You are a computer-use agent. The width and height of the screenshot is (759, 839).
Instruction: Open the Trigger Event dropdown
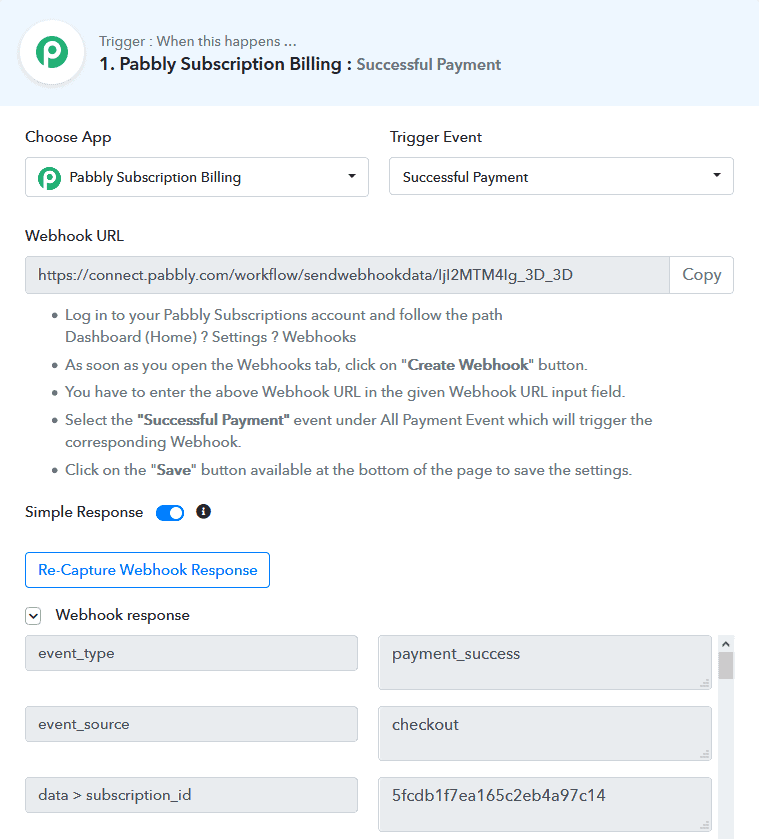coord(561,177)
